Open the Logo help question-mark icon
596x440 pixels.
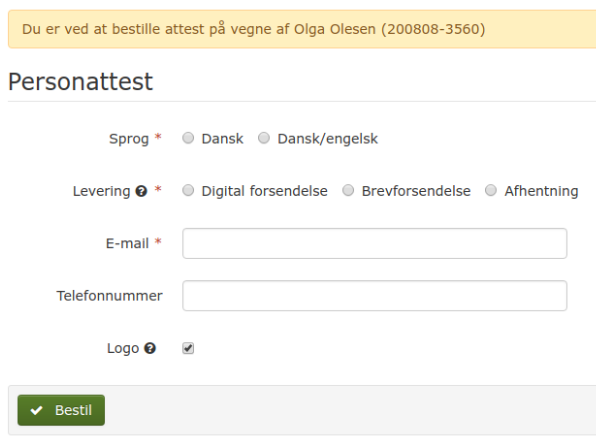[150, 348]
